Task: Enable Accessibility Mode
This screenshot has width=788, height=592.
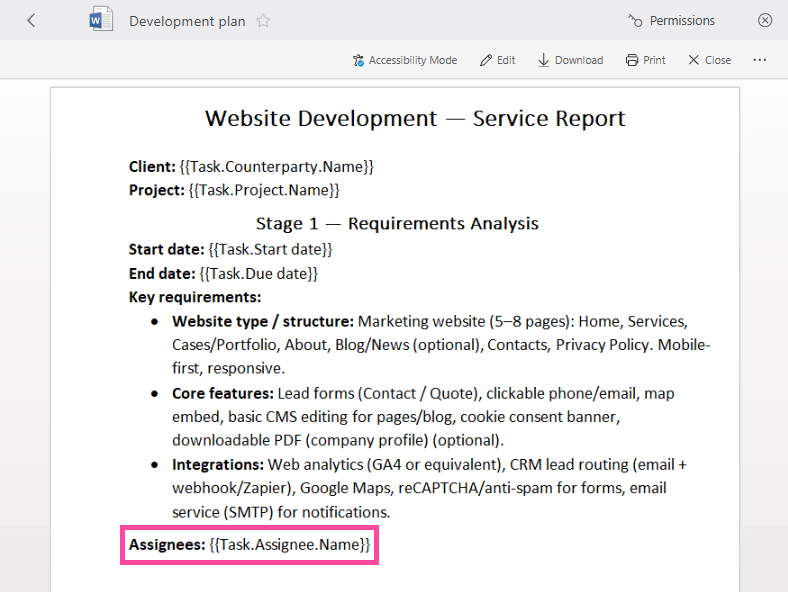Action: tap(404, 60)
